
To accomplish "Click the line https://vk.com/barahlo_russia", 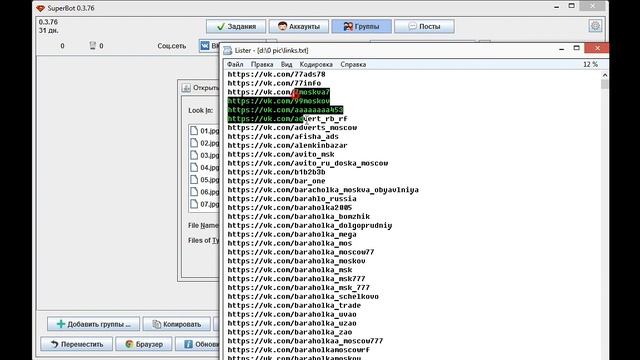I will tap(292, 199).
